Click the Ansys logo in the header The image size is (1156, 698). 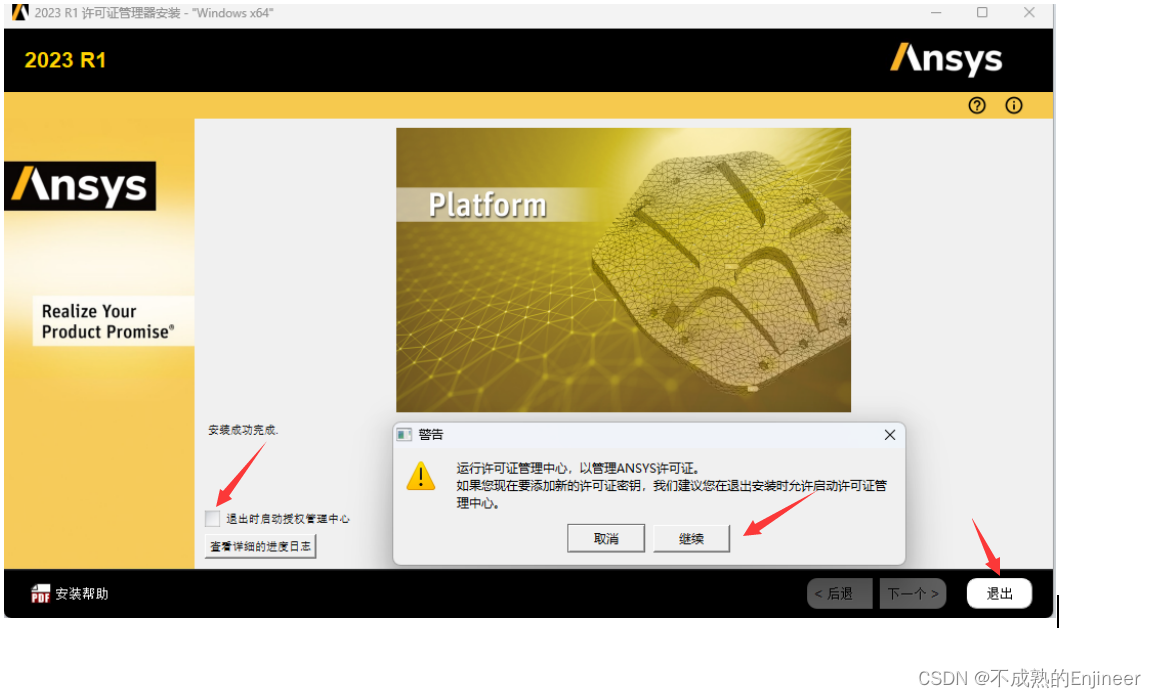tap(946, 59)
